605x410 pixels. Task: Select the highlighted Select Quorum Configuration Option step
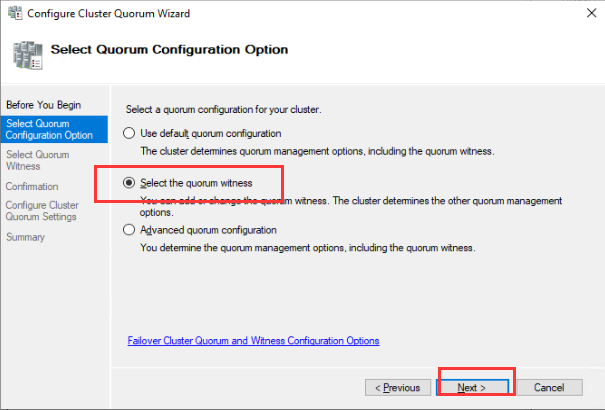[50, 129]
